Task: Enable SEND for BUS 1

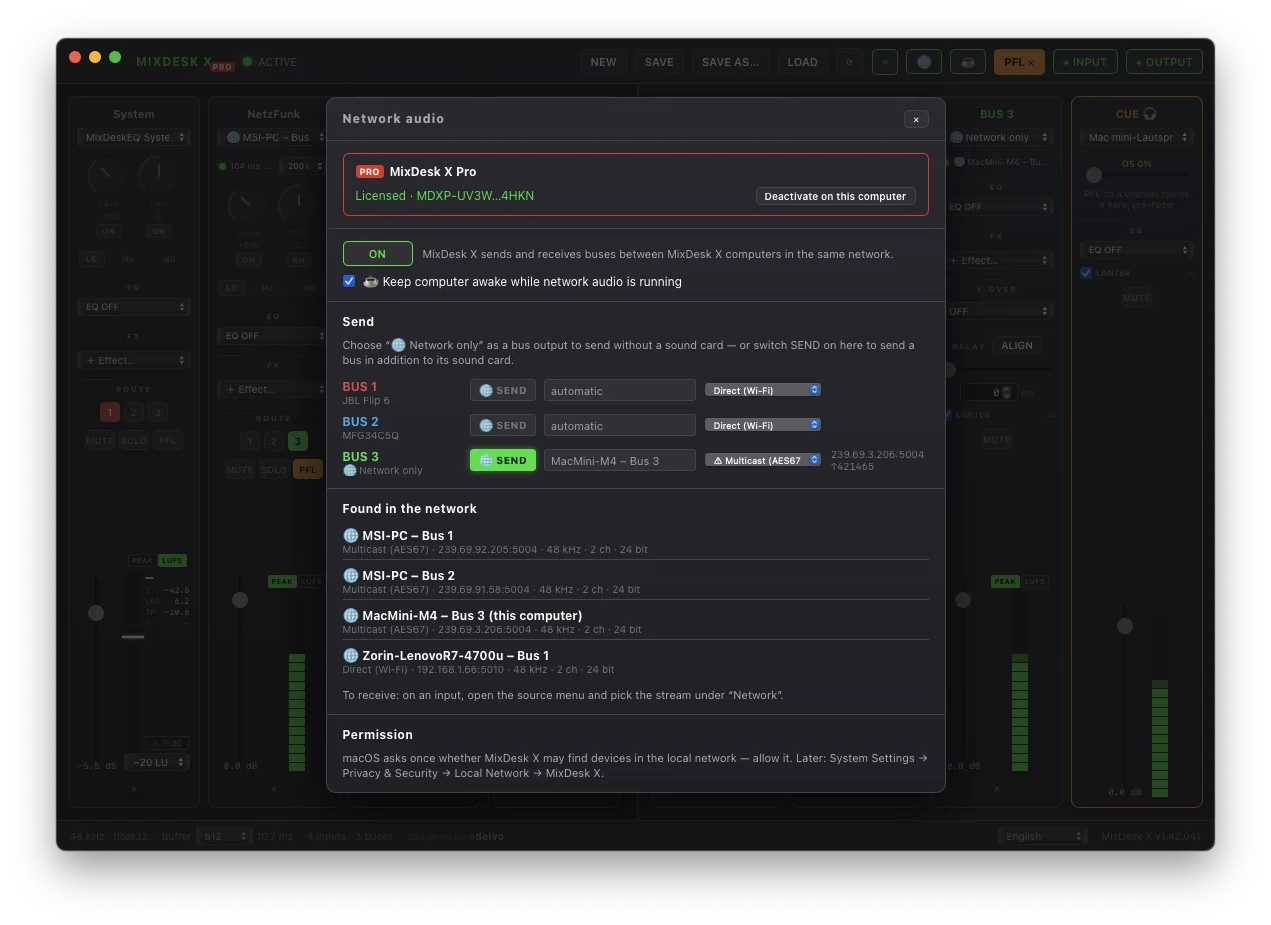Action: point(503,390)
